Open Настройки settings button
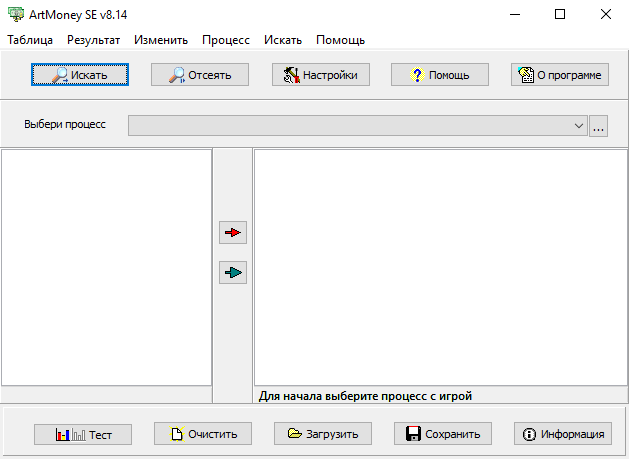 (x=321, y=75)
